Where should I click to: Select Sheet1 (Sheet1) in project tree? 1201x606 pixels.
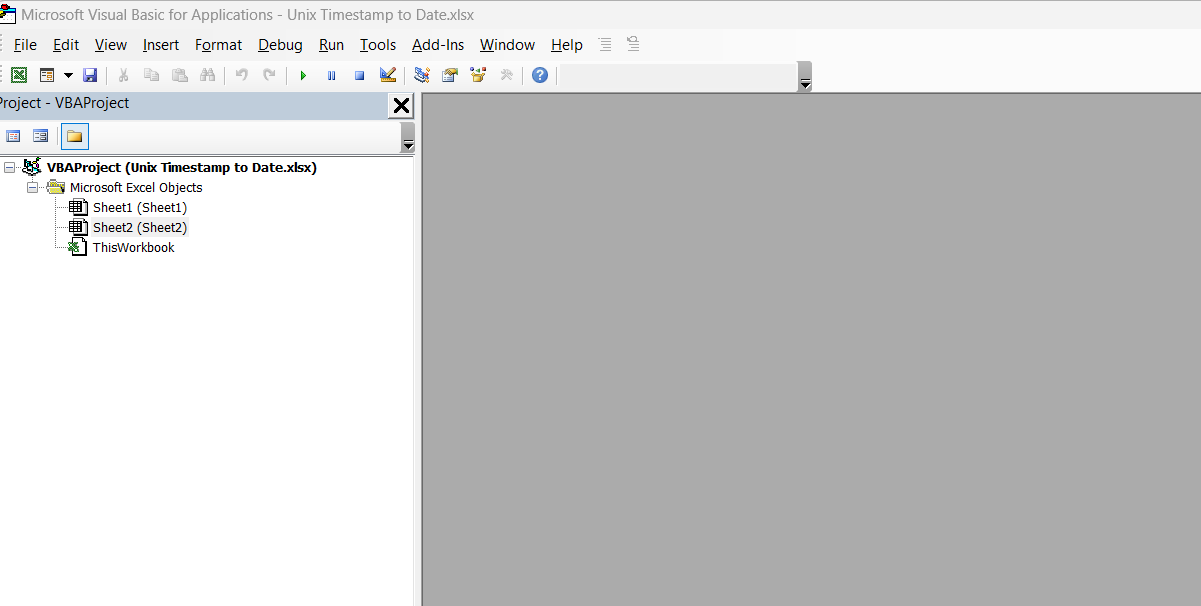pos(140,208)
